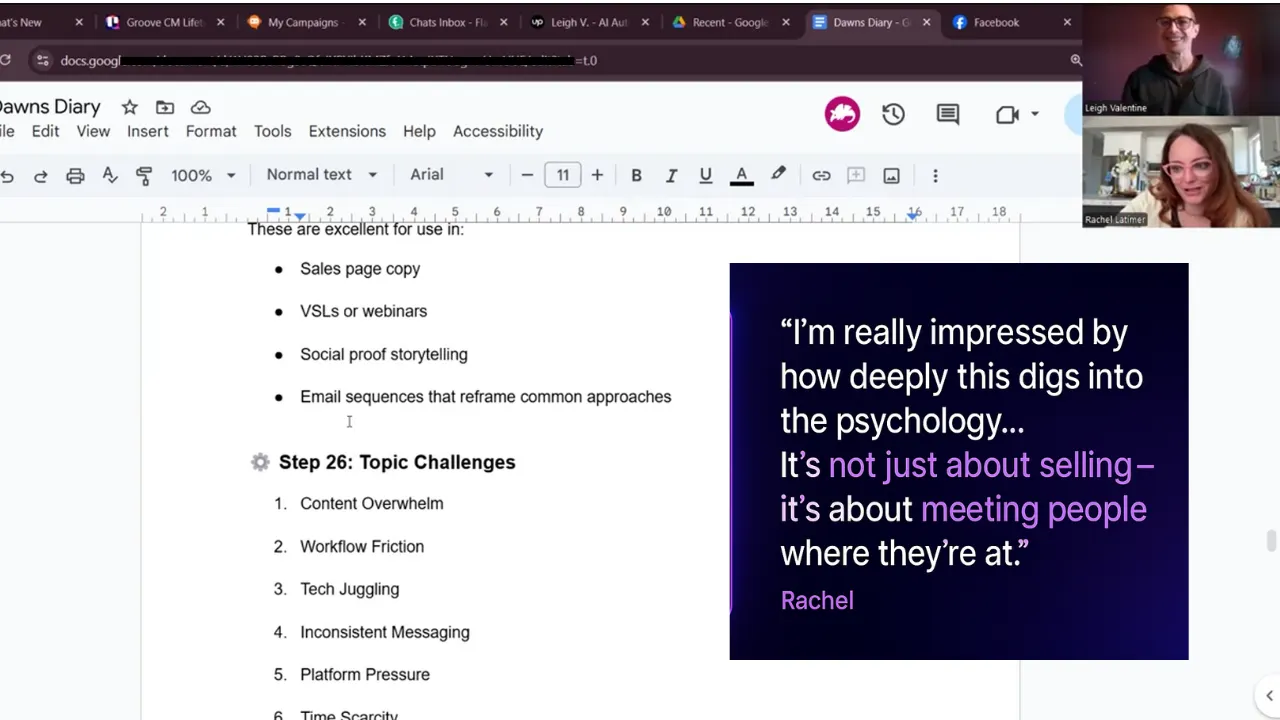Check the cloud save status icon

(200, 107)
